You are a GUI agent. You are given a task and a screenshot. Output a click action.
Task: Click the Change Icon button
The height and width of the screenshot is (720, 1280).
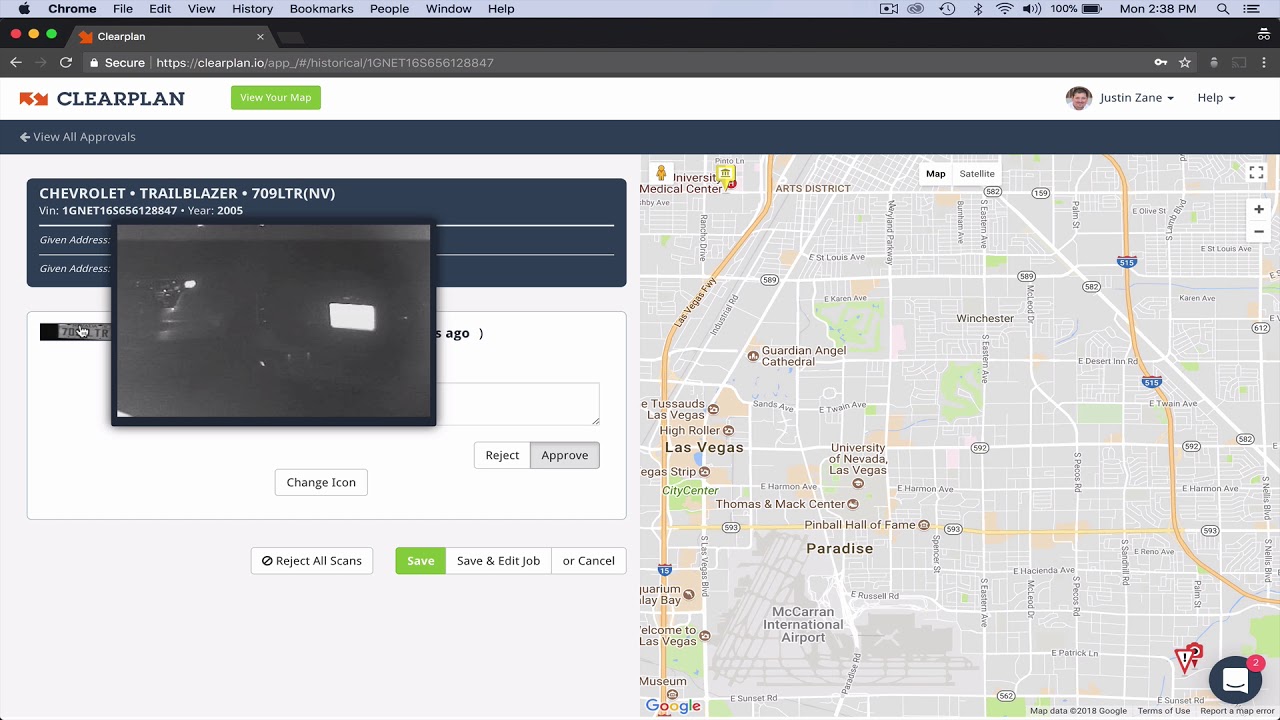pyautogui.click(x=321, y=482)
